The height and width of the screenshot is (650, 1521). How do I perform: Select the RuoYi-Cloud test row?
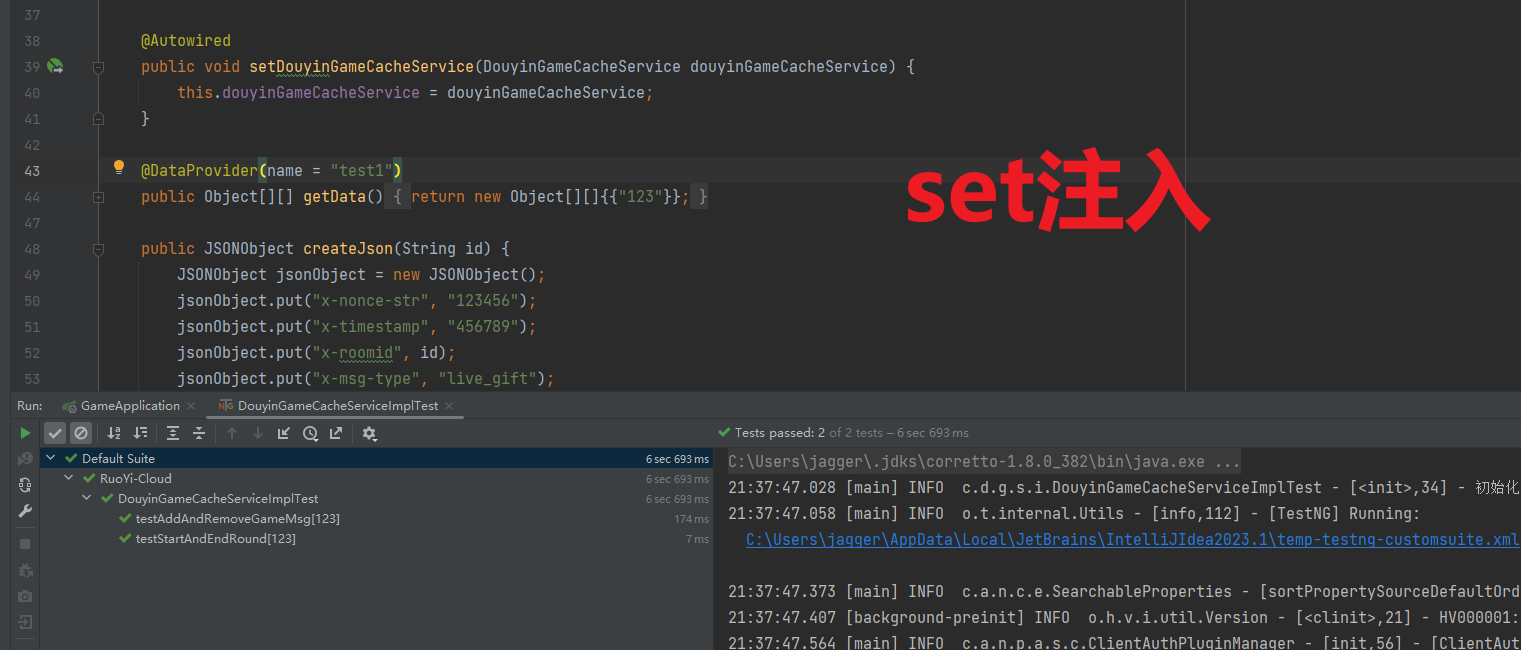pyautogui.click(x=377, y=478)
